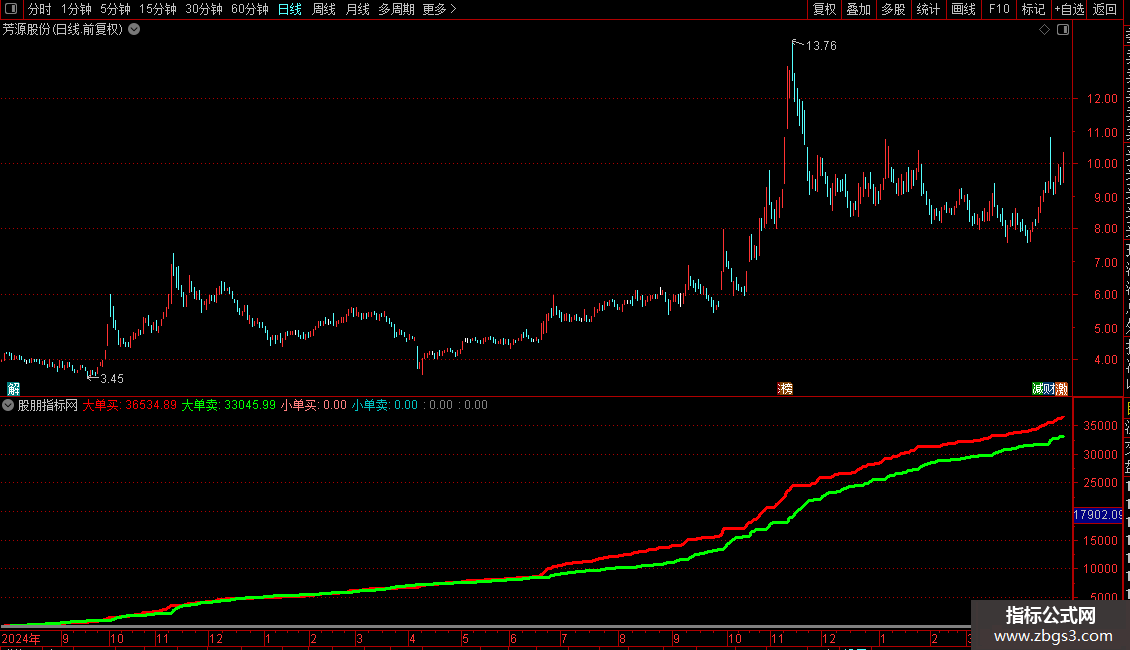Select the 日线 daily tab
The width and height of the screenshot is (1130, 650).
[x=290, y=9]
